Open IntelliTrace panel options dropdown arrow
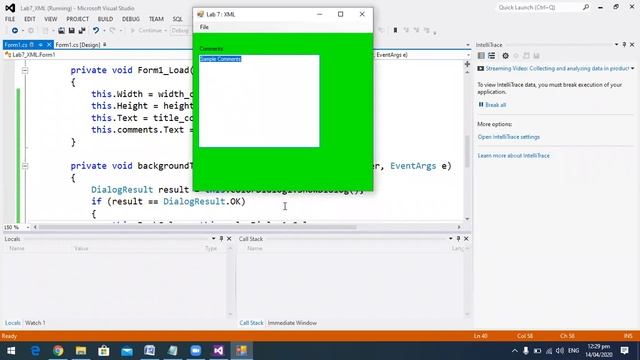 616,44
